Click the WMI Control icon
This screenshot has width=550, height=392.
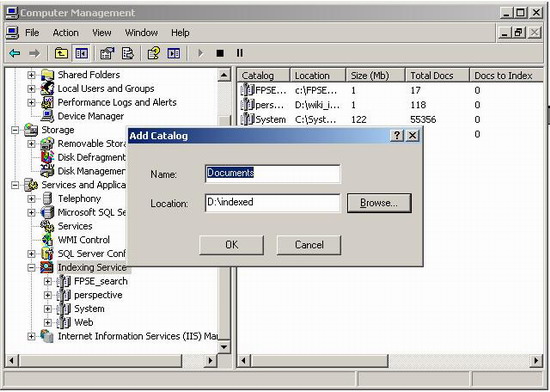(47, 240)
